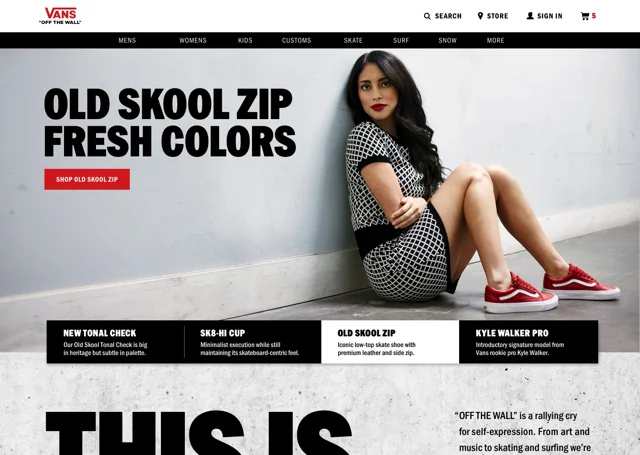Click the Vans logo in the header
The height and width of the screenshot is (455, 640).
[x=60, y=16]
